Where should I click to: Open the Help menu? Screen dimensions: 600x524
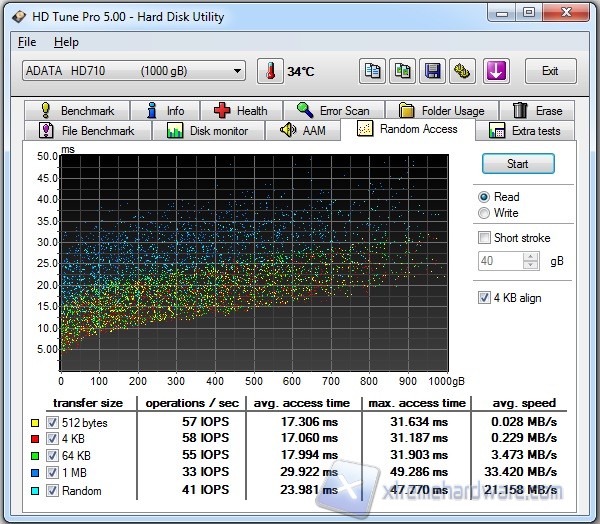(x=66, y=43)
